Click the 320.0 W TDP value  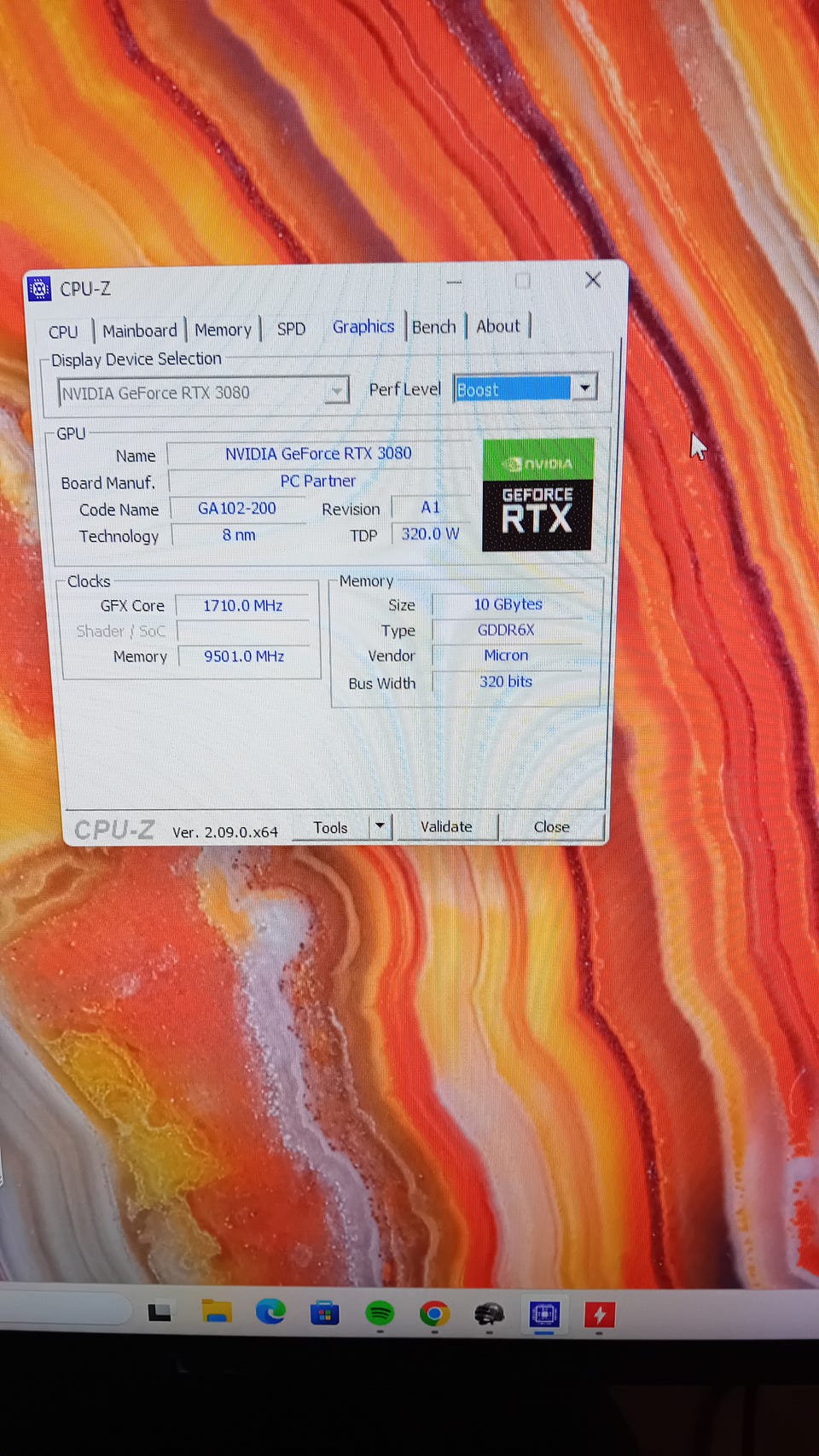(430, 534)
